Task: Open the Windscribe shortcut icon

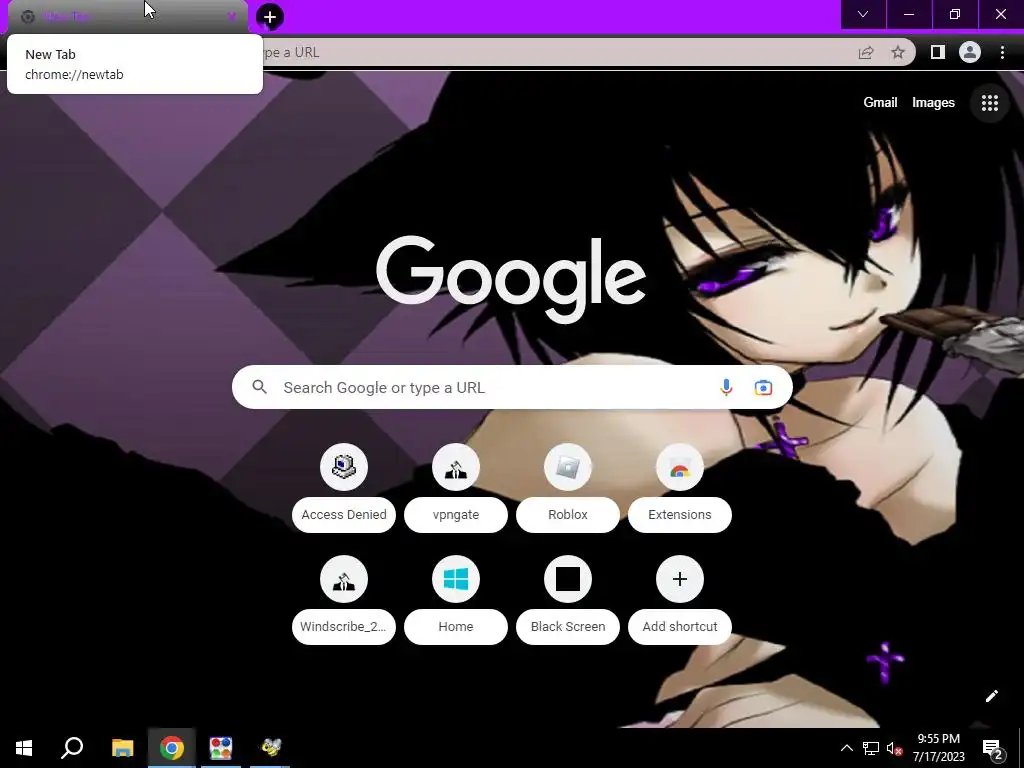Action: point(344,579)
